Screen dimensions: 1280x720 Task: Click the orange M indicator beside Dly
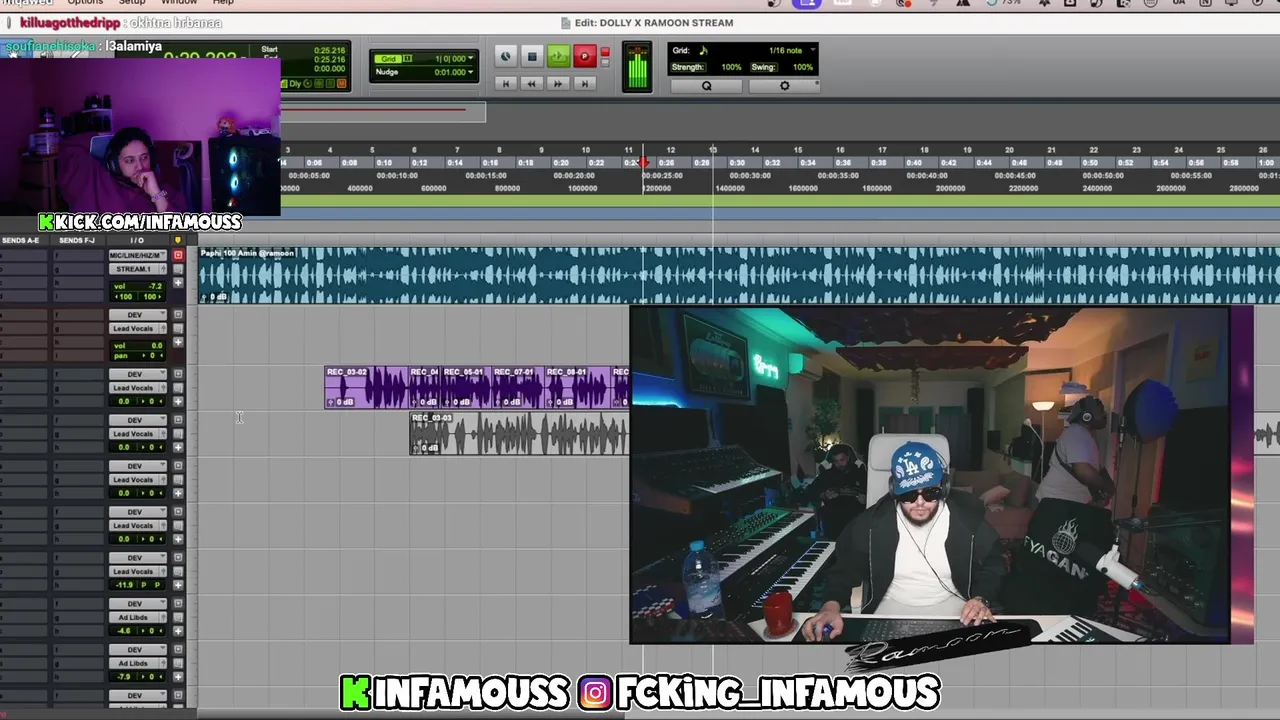tap(341, 84)
